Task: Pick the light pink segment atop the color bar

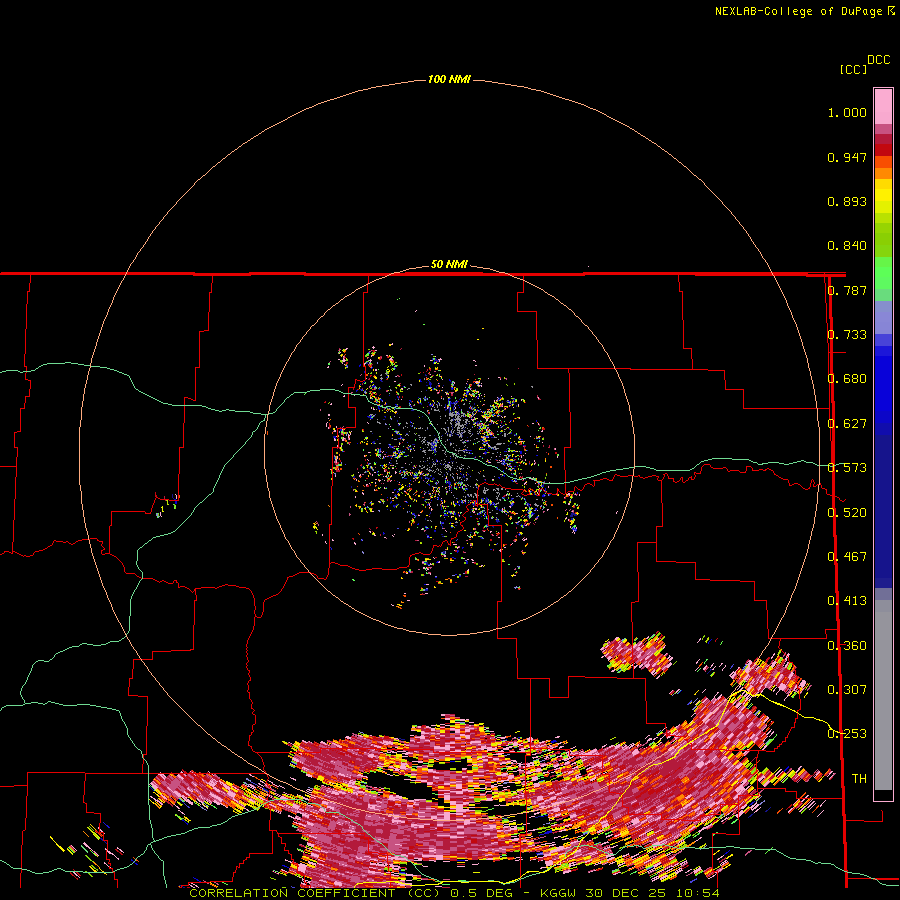Action: coord(883,106)
